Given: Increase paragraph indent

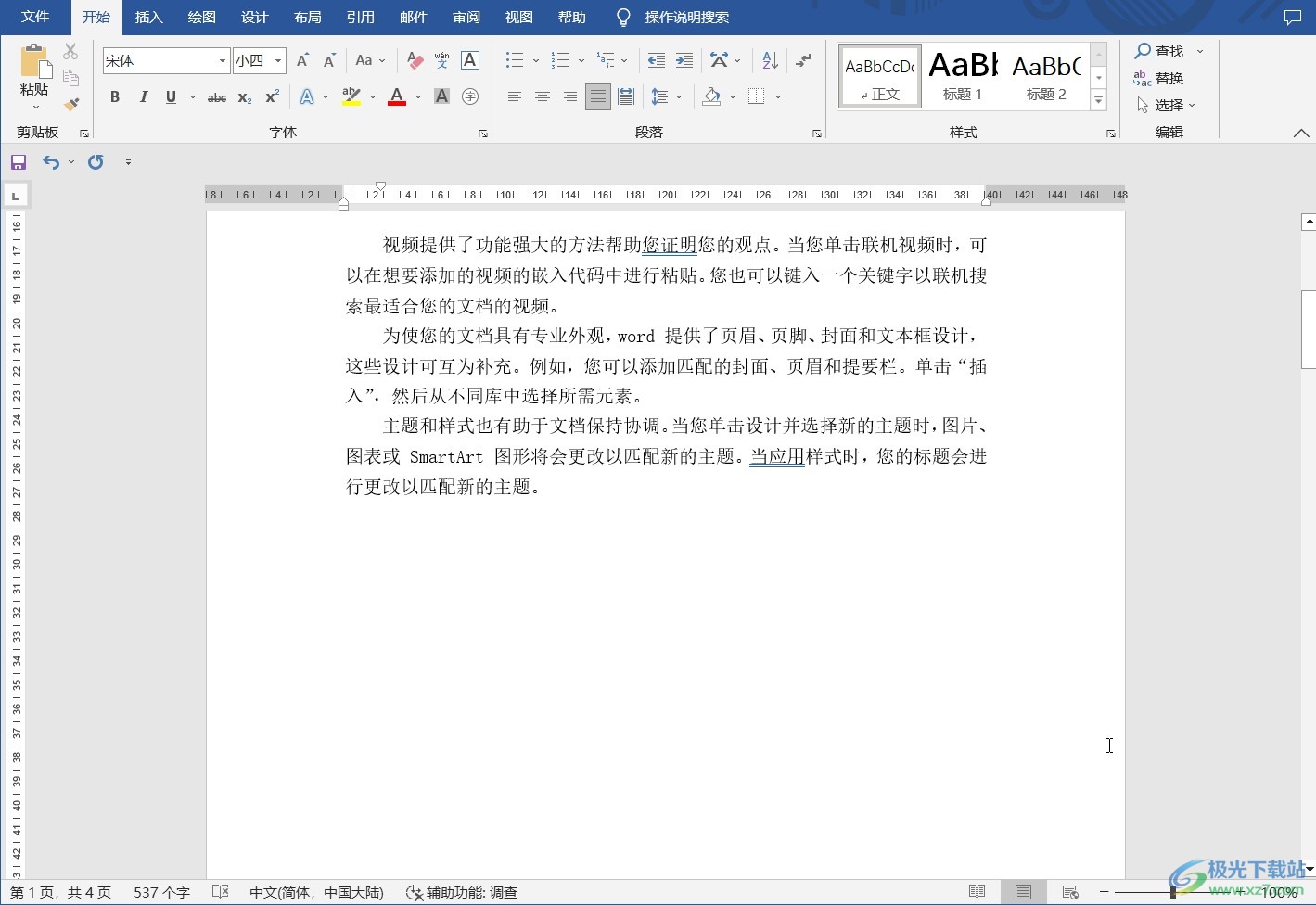Looking at the screenshot, I should point(684,60).
